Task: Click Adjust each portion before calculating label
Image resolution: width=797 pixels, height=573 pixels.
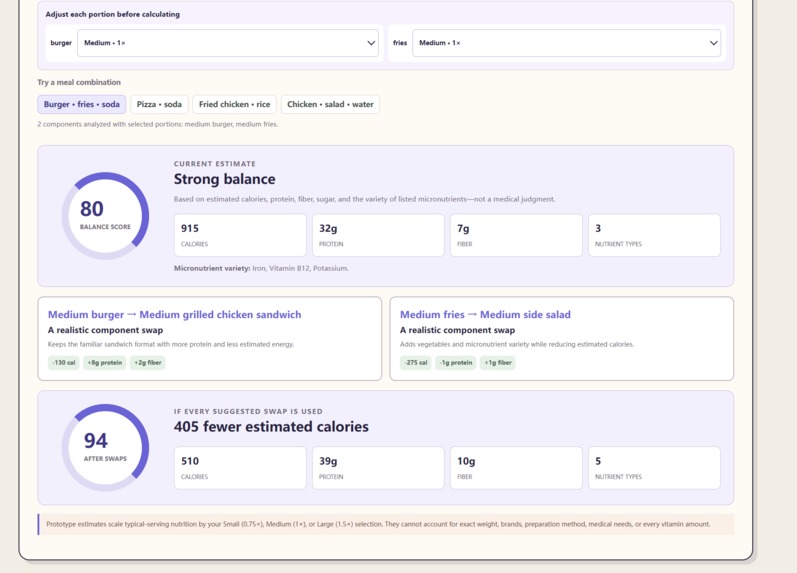Action: point(113,14)
